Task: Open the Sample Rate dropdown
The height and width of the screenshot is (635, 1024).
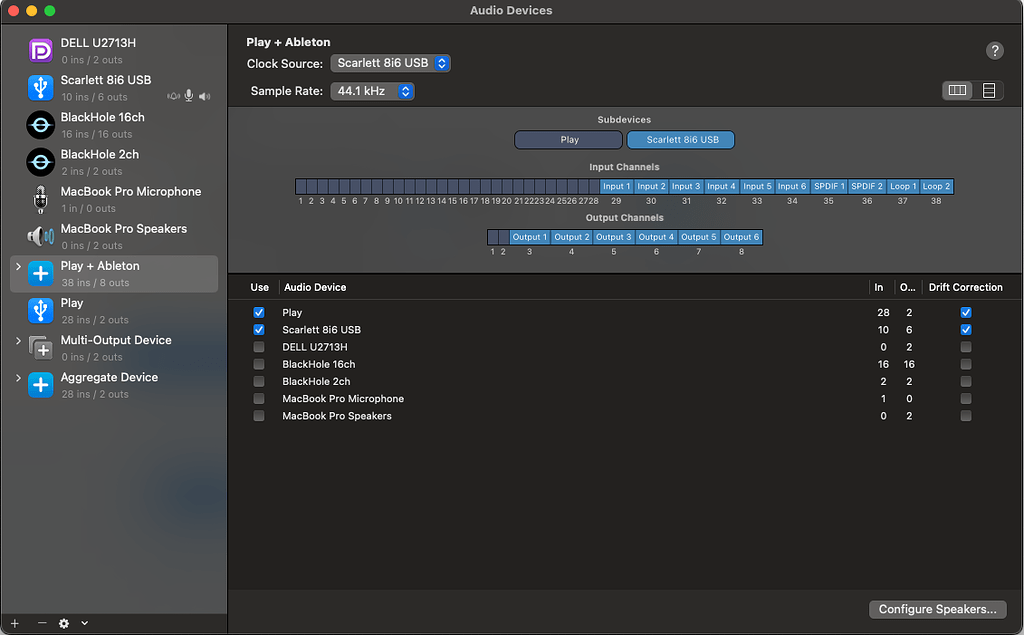Action: [372, 91]
